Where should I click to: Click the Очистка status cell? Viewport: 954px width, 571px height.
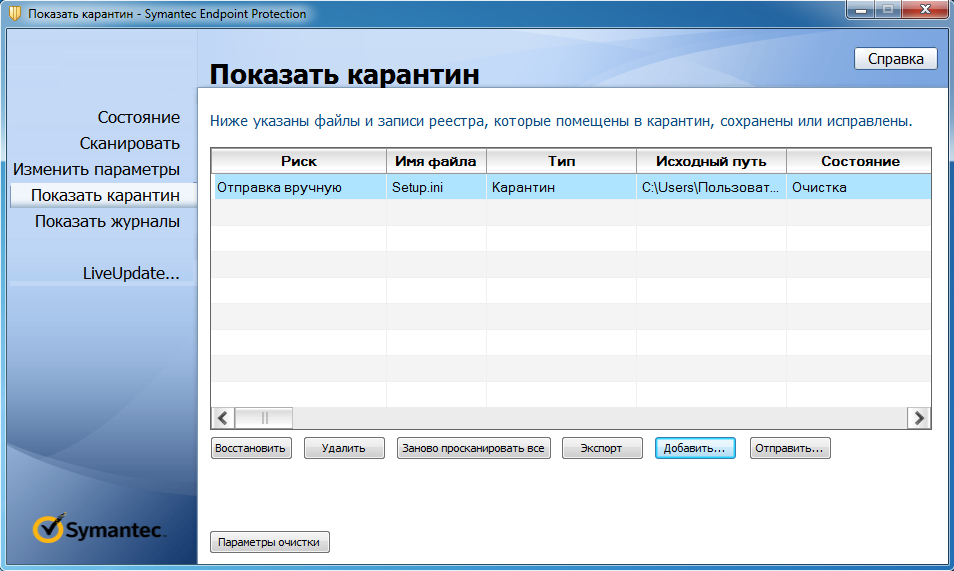click(x=859, y=187)
